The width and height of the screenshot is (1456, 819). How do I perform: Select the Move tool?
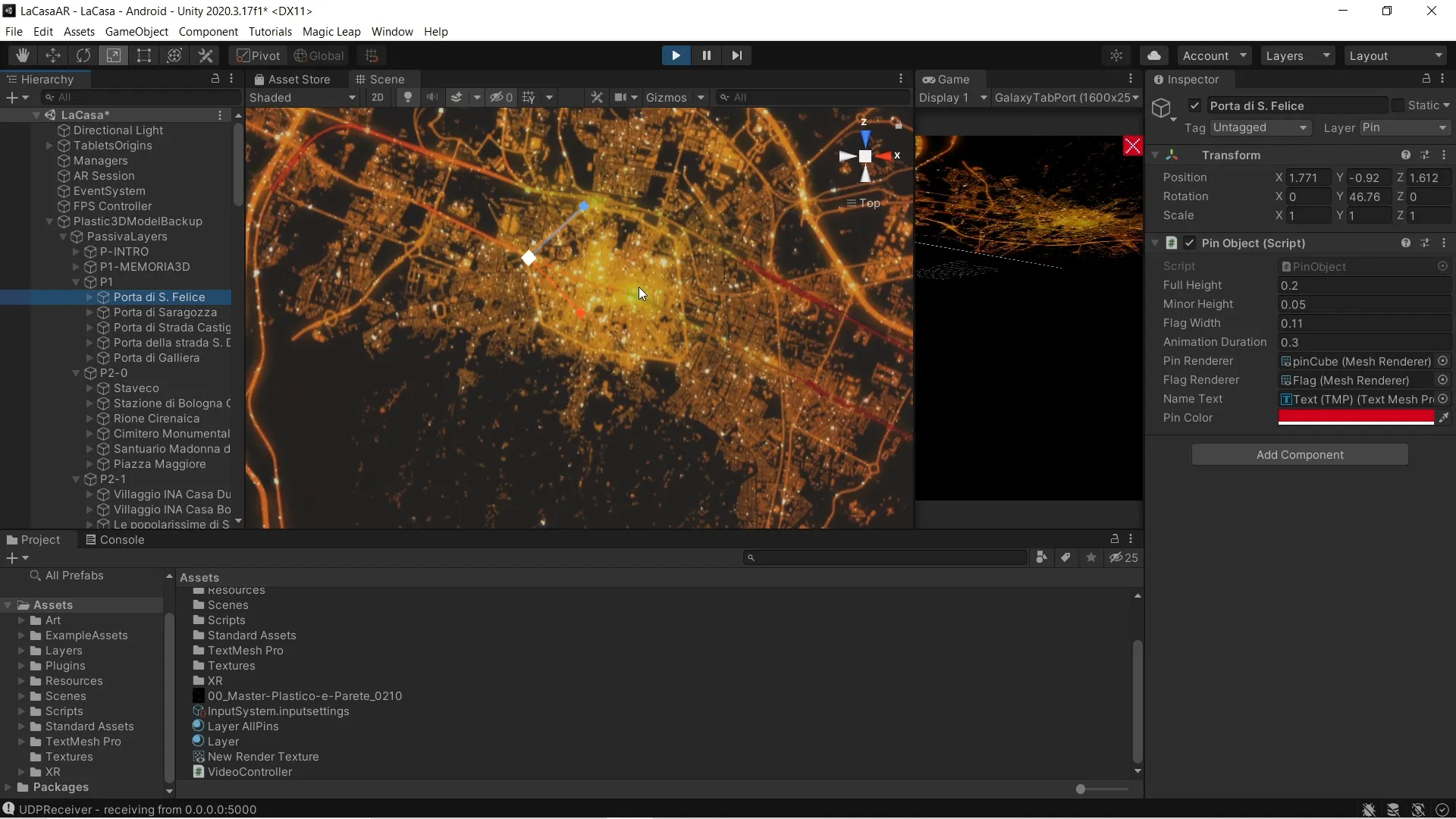[x=53, y=55]
